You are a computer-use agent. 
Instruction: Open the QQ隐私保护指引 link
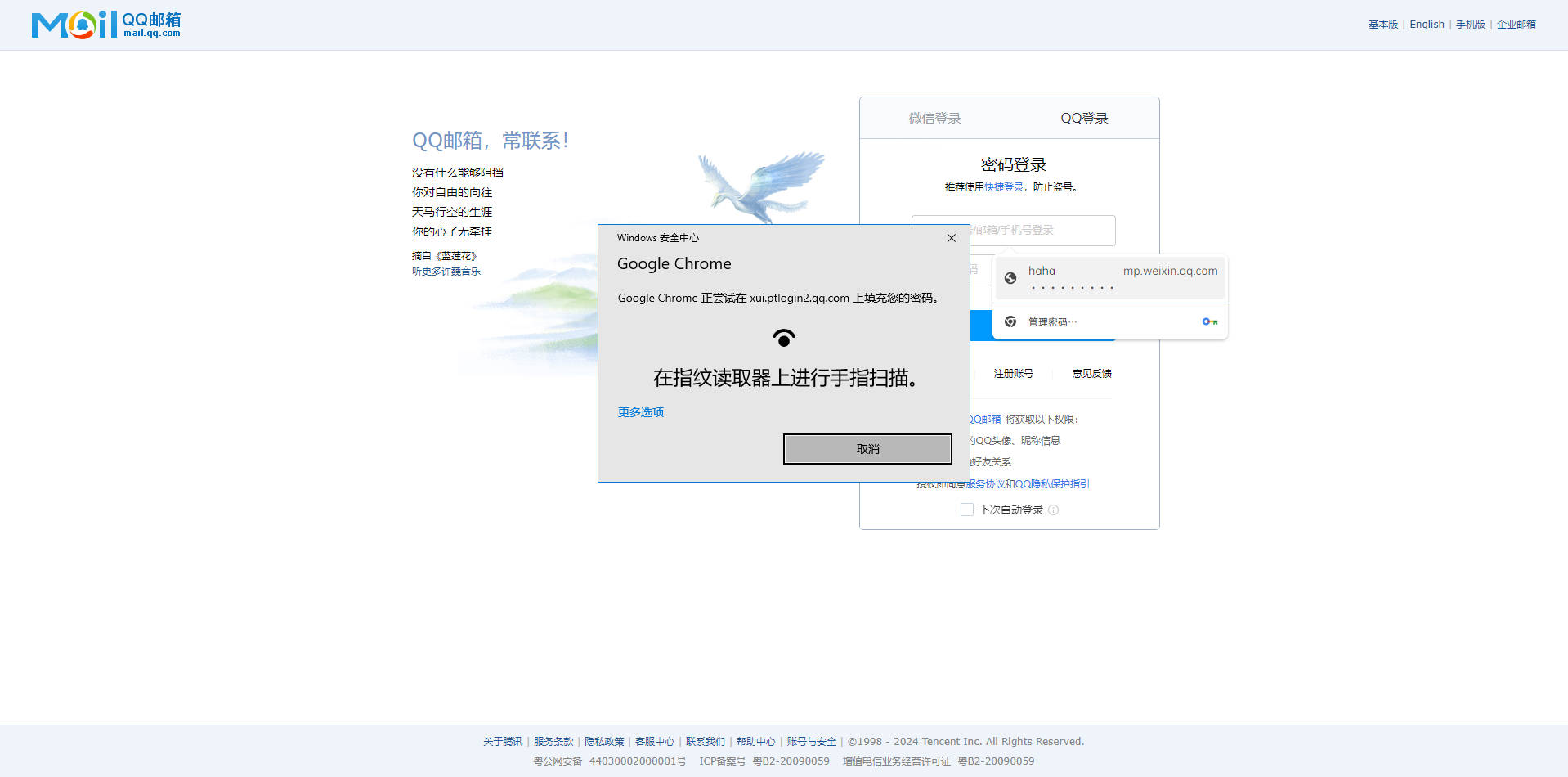(x=1052, y=484)
